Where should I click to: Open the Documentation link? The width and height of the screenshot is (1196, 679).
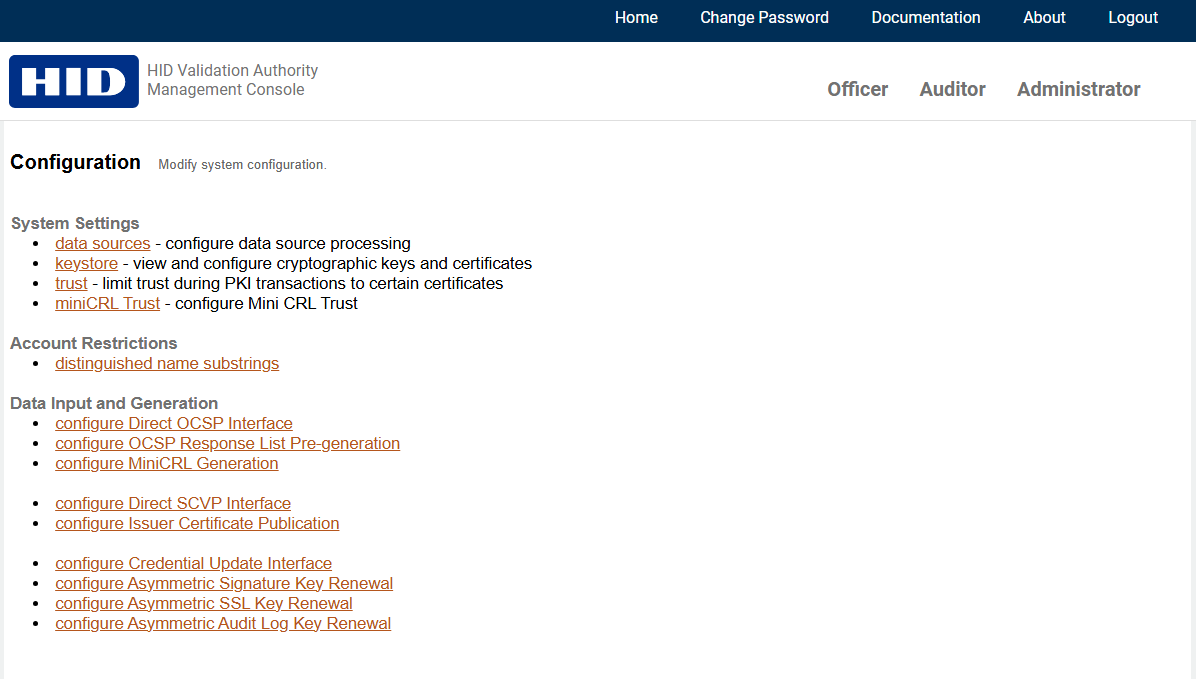[x=925, y=18]
